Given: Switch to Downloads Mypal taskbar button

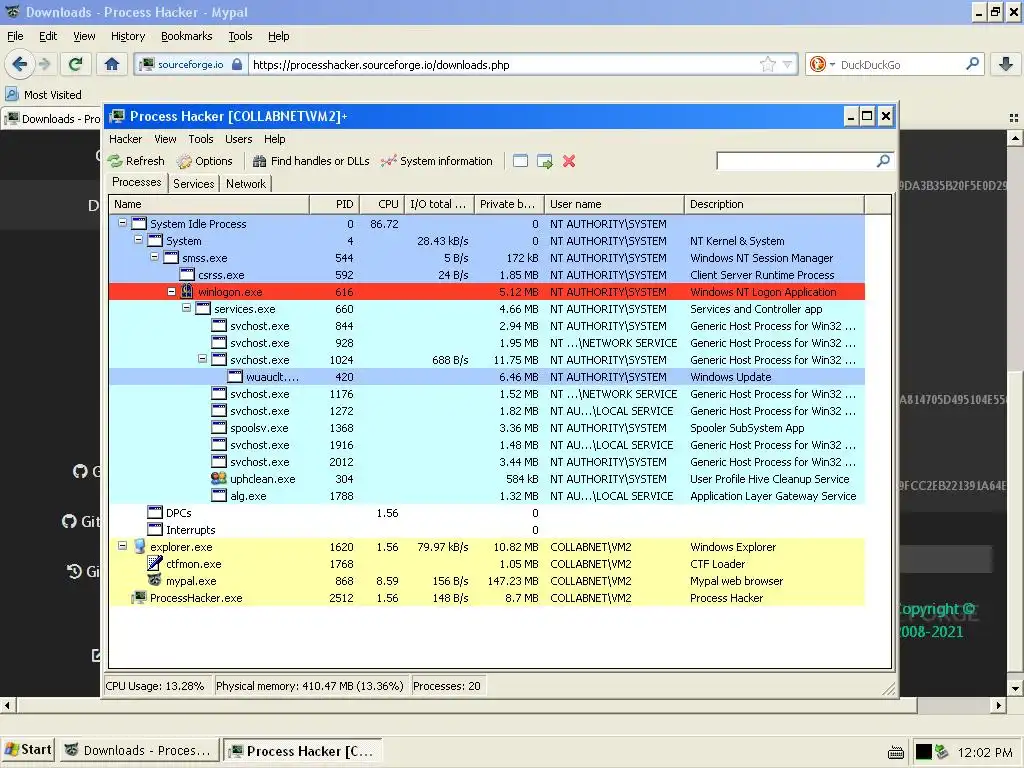Looking at the screenshot, I should pyautogui.click(x=139, y=751).
